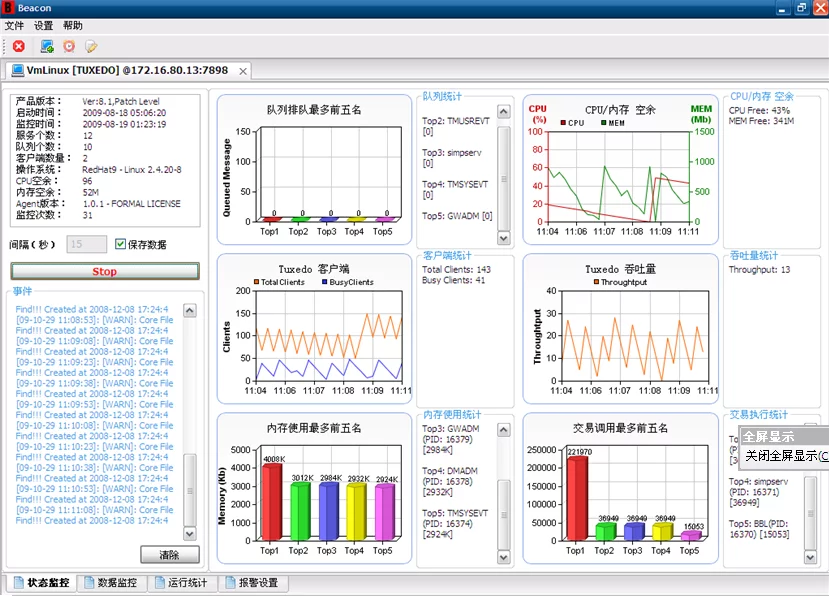The image size is (829, 596).
Task: Click the 间隔(秒) interval field
Action: 87,244
